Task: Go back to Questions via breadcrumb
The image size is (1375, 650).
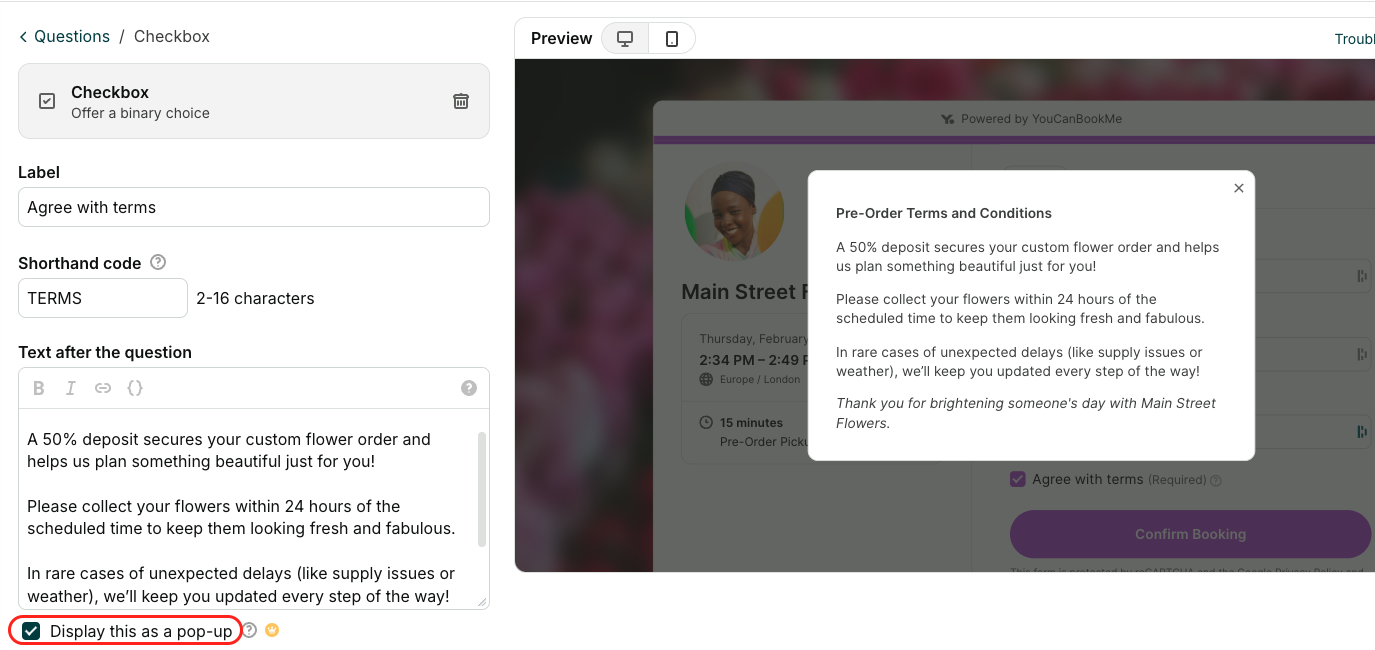Action: coord(64,36)
